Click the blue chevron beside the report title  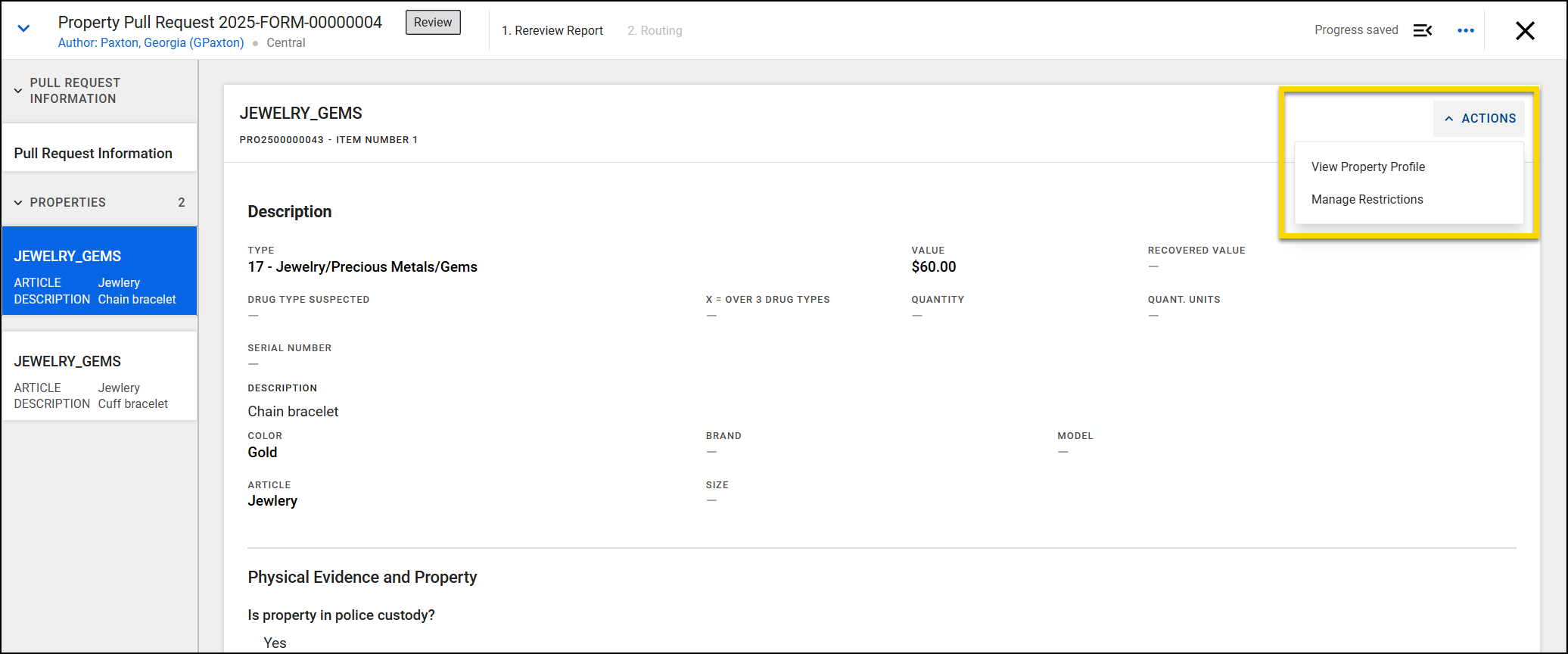click(23, 29)
